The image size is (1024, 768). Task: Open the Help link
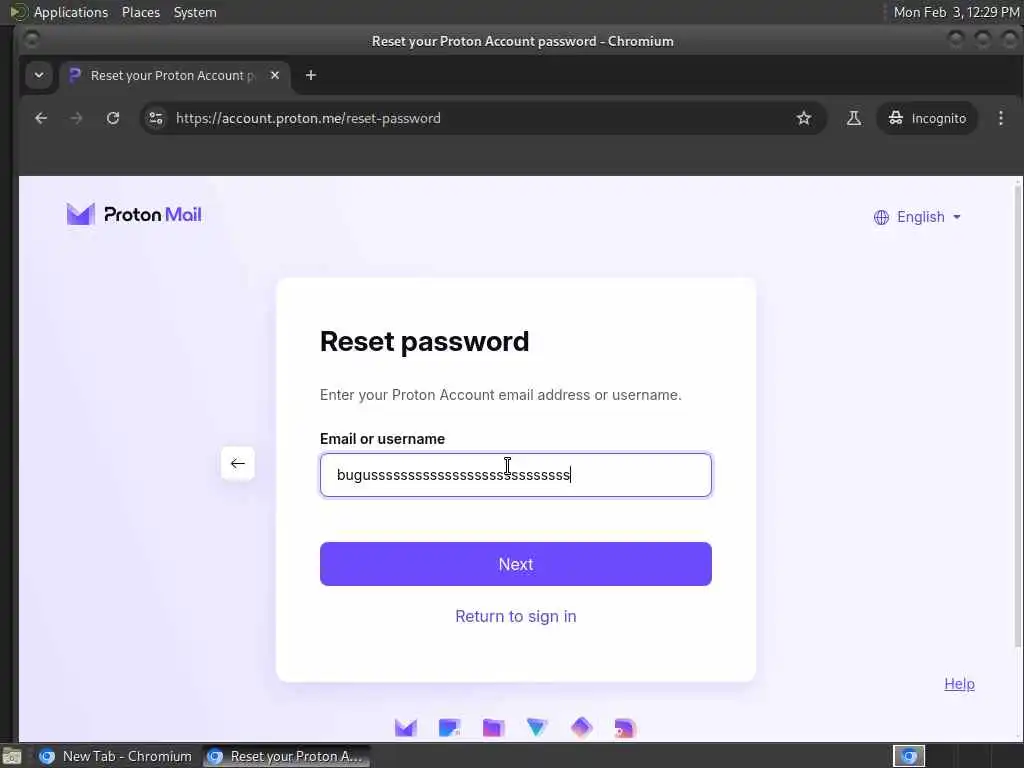(x=959, y=684)
